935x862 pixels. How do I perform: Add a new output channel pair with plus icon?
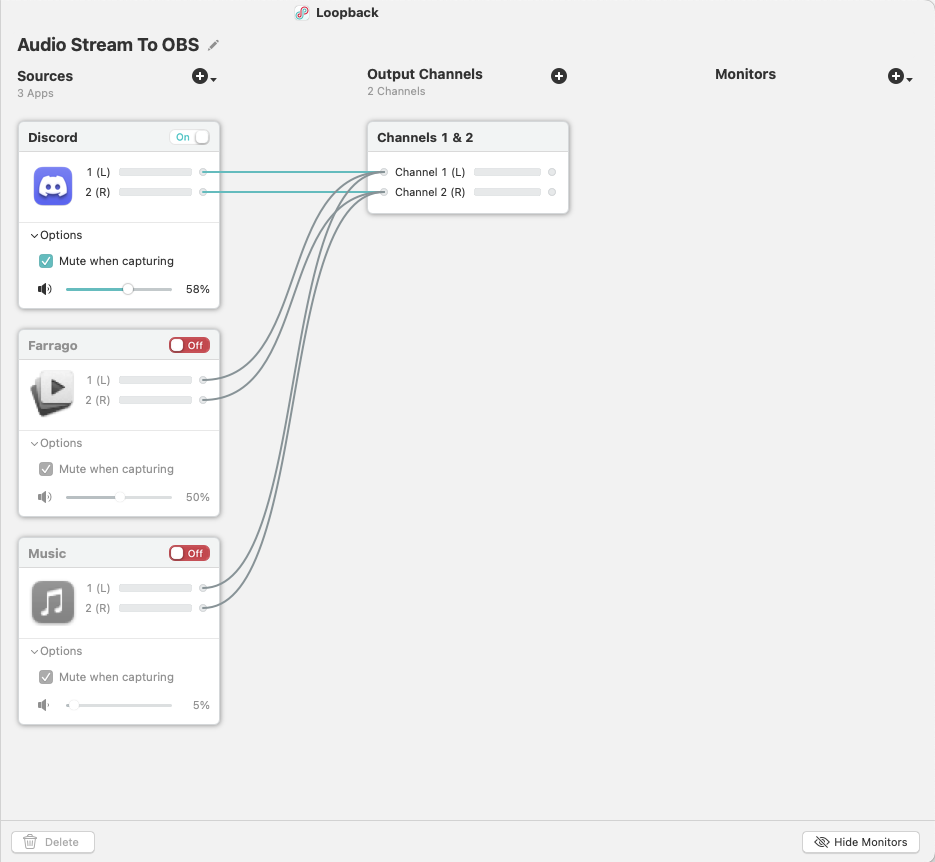point(559,76)
